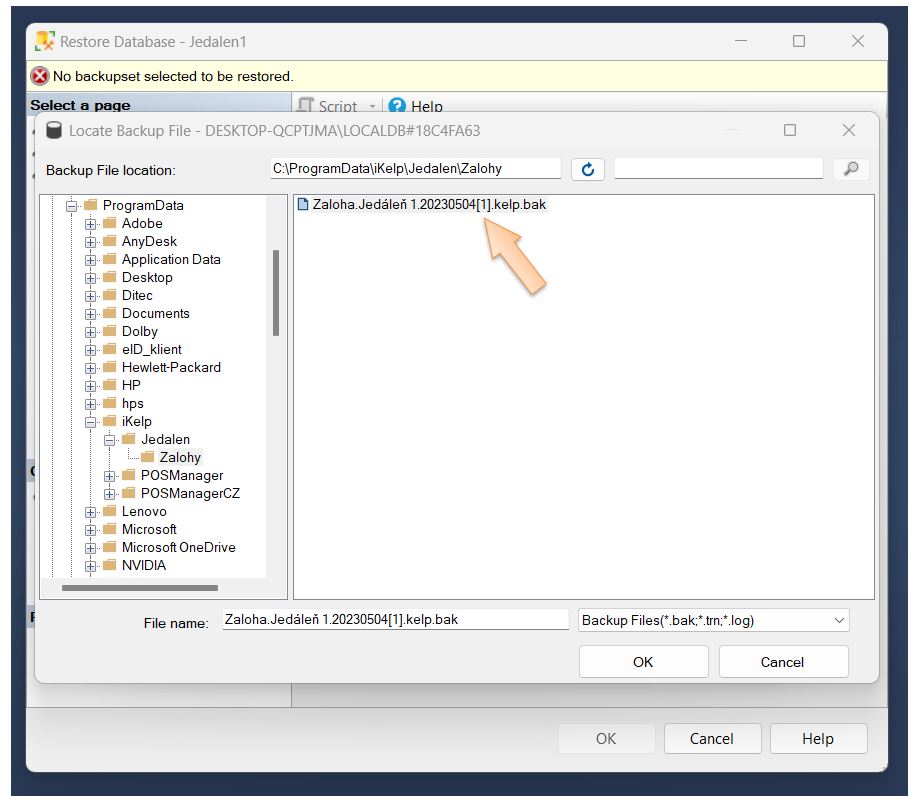Click the folder tree vertical scrollbar
The width and height of the screenshot is (919, 807).
click(275, 292)
